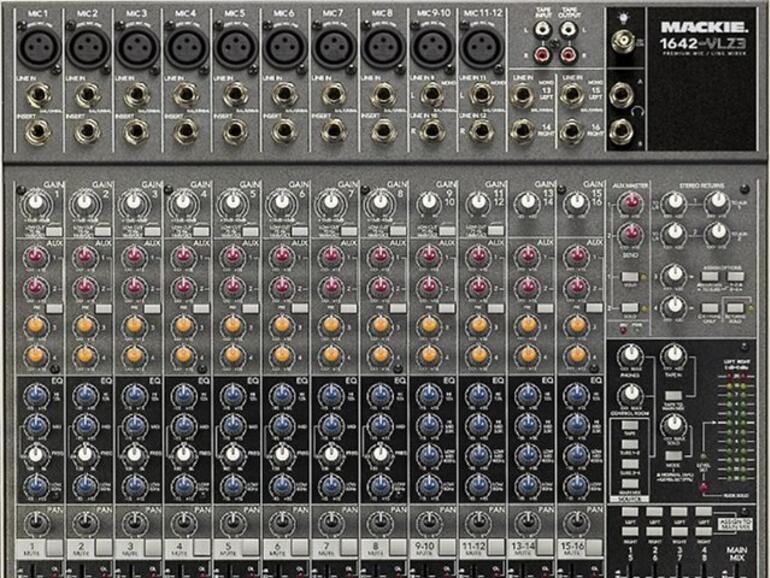The image size is (770, 578).
Task: Adjust the channel 1 GAIN knob
Action: click(36, 202)
